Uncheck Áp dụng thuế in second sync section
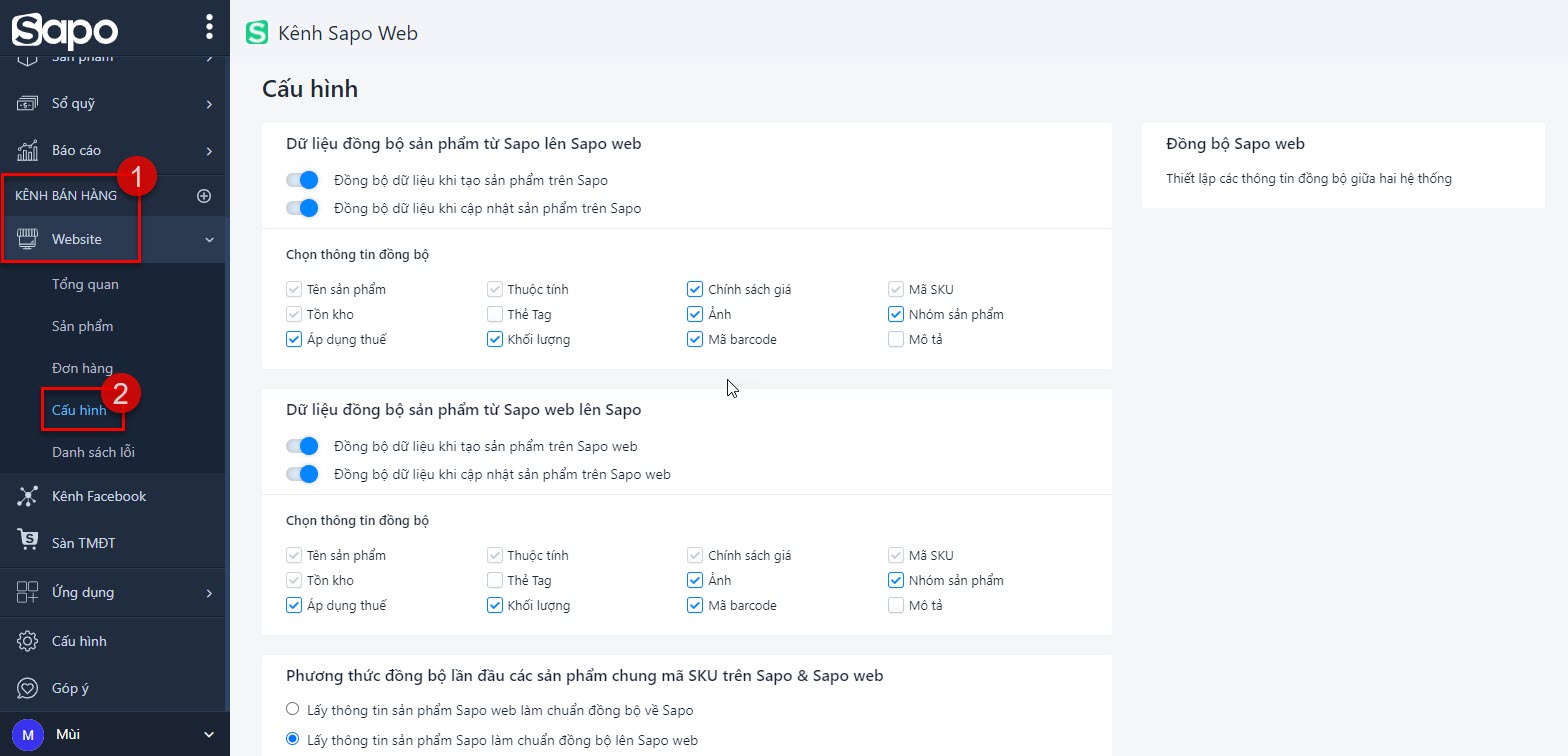The width and height of the screenshot is (1568, 756). point(294,605)
